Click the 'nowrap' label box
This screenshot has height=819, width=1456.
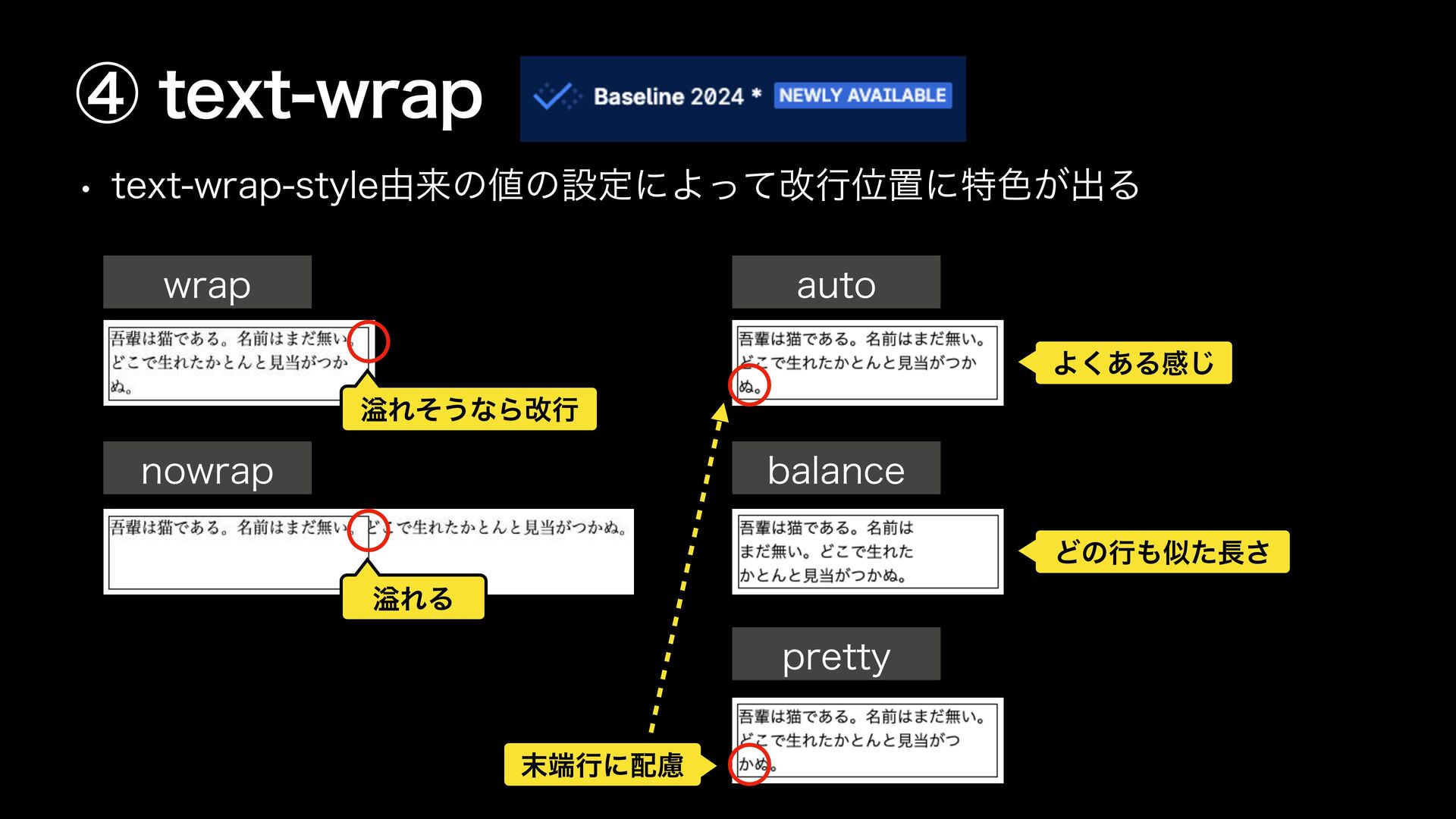pos(207,468)
